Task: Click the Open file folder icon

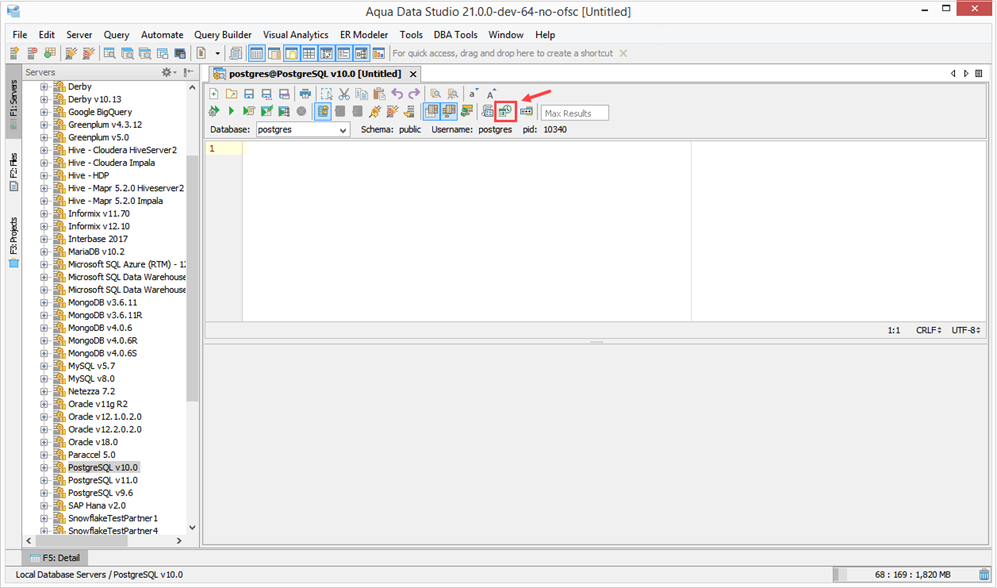Action: [x=231, y=94]
